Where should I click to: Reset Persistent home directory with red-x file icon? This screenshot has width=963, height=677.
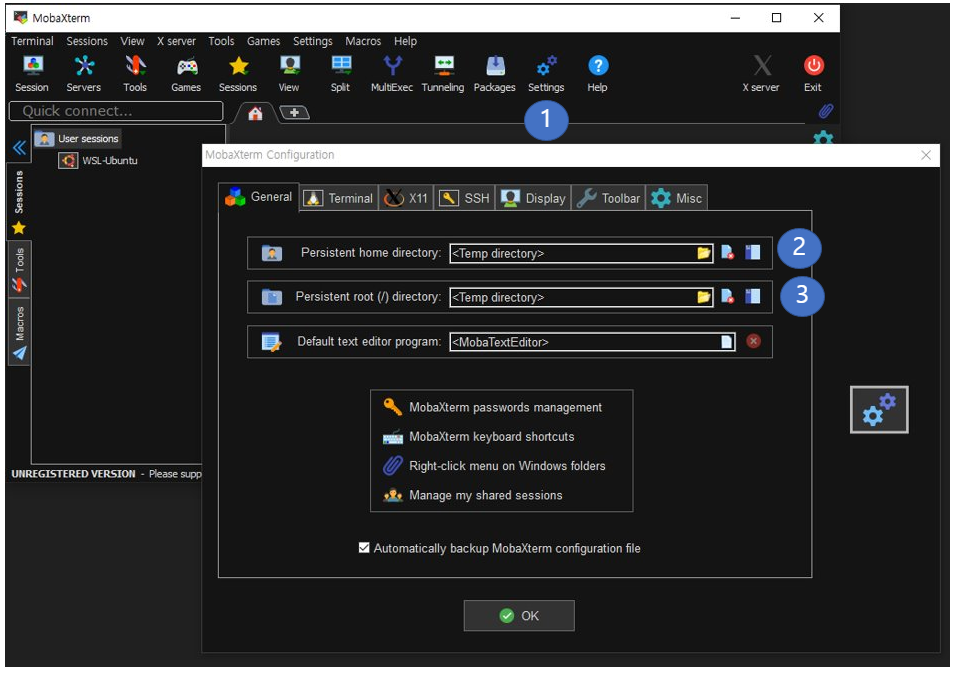click(728, 252)
